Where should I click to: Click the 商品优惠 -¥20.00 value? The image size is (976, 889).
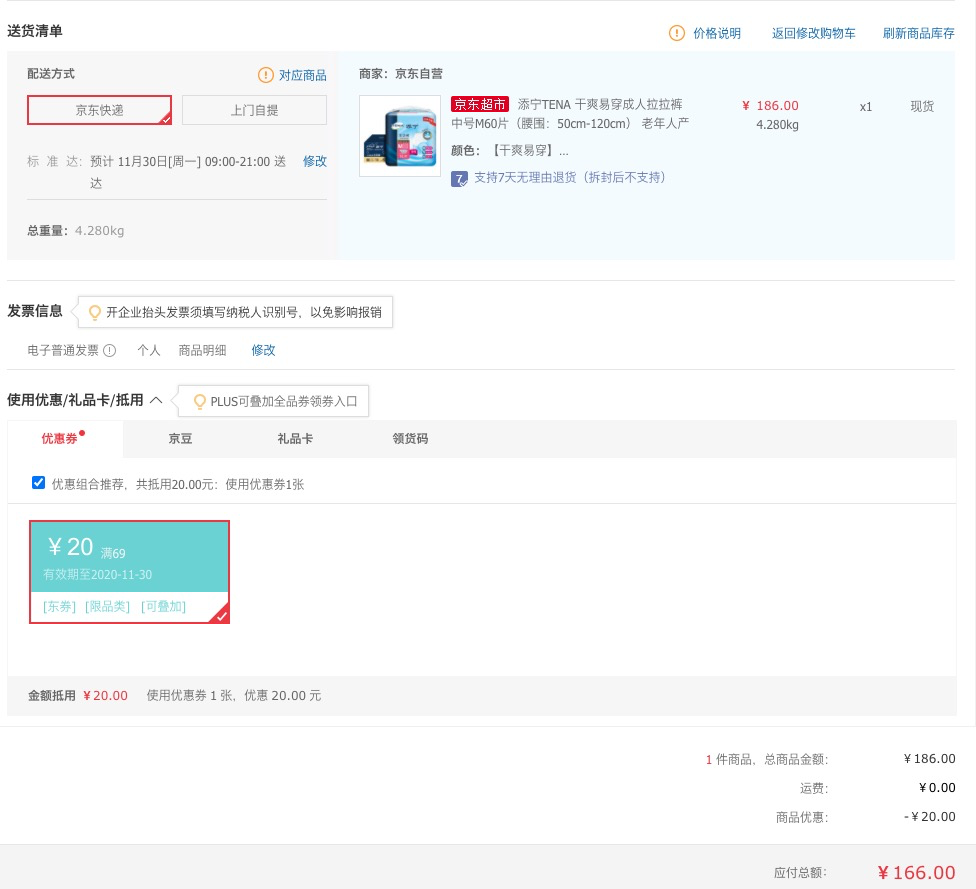929,817
